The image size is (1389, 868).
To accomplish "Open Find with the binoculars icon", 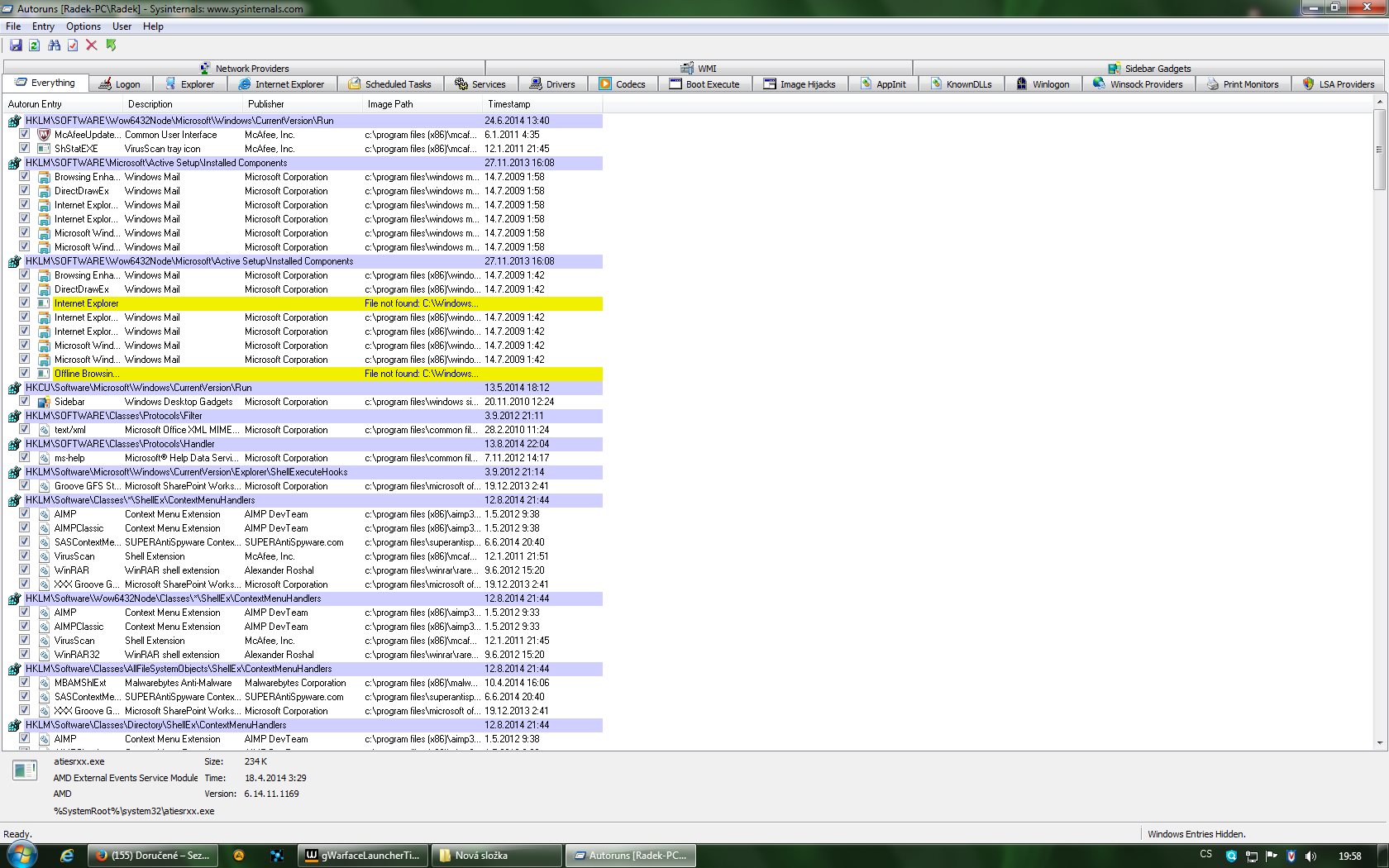I will pos(54,45).
